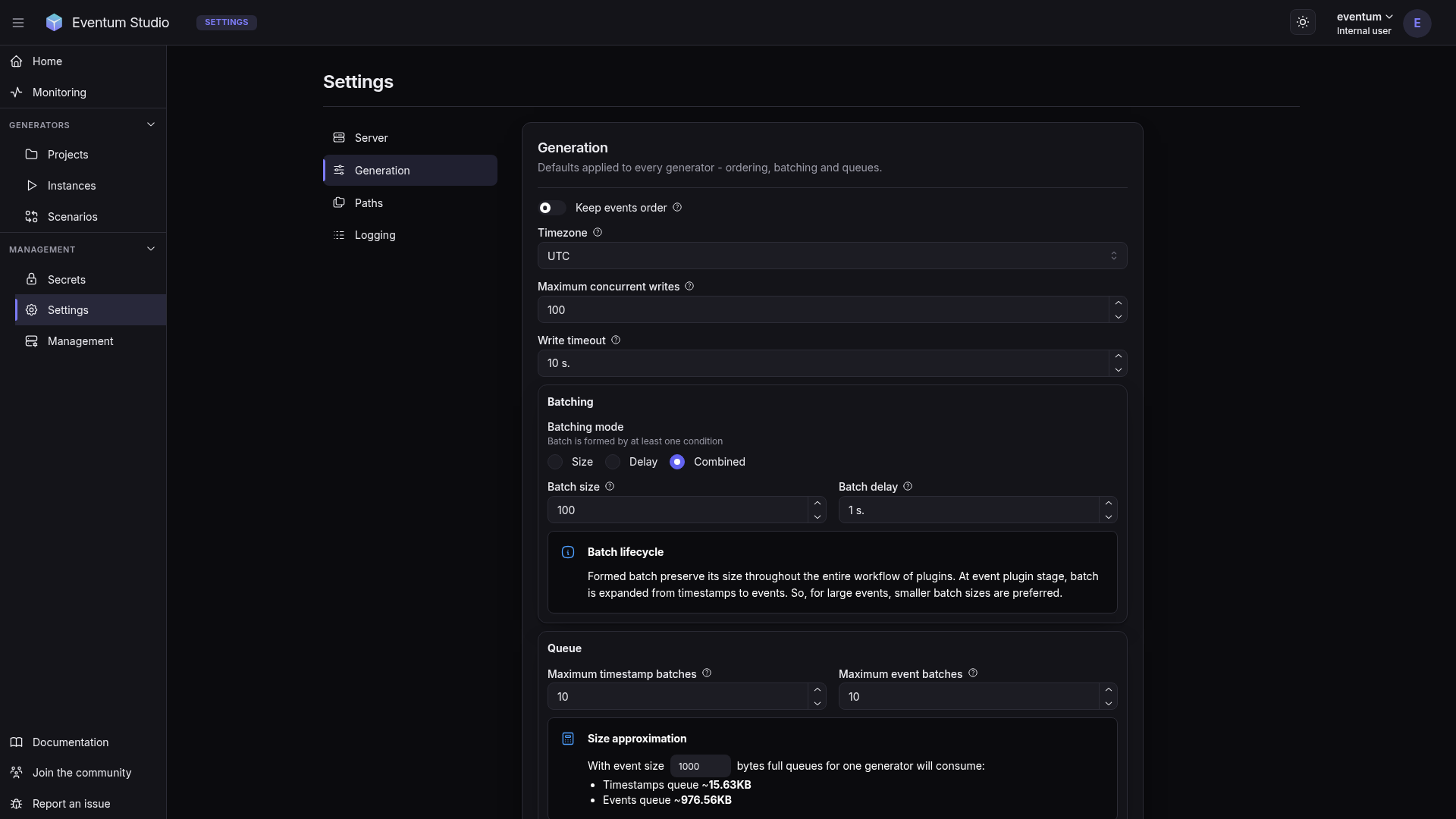Open the Projects page
The image size is (1456, 819).
point(91,155)
